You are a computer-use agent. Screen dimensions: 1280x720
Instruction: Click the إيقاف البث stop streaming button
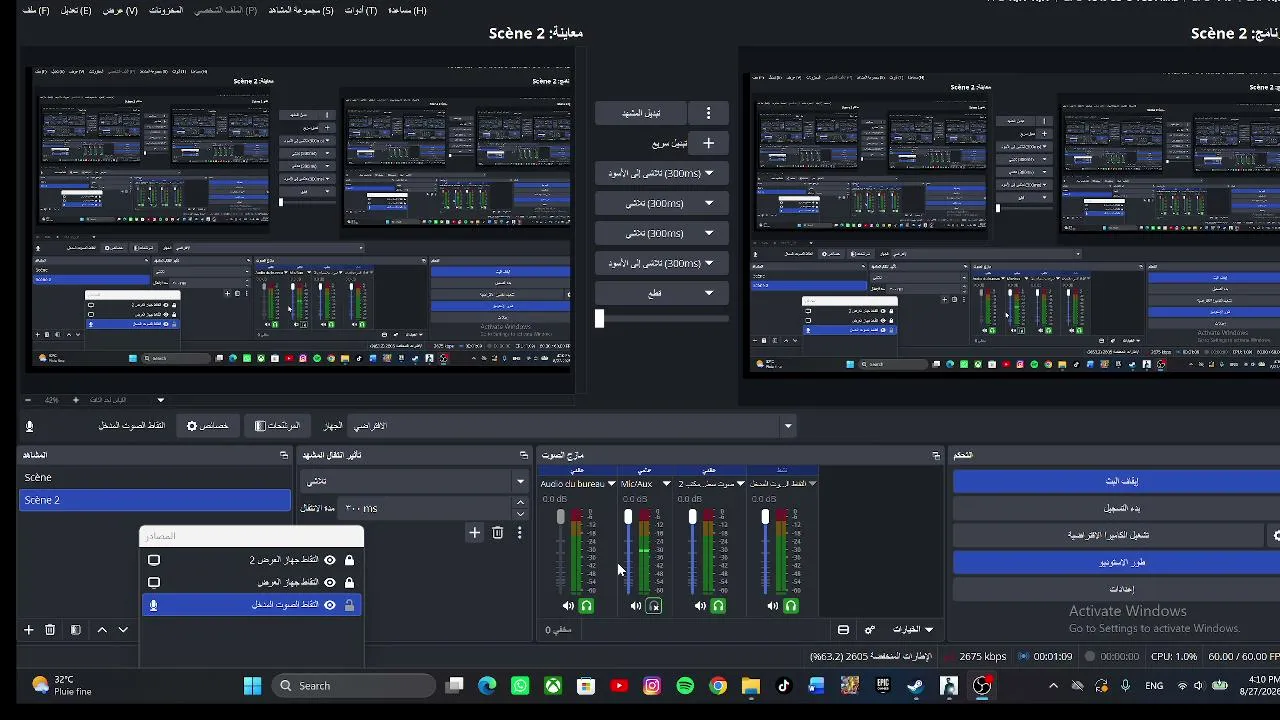(1121, 481)
